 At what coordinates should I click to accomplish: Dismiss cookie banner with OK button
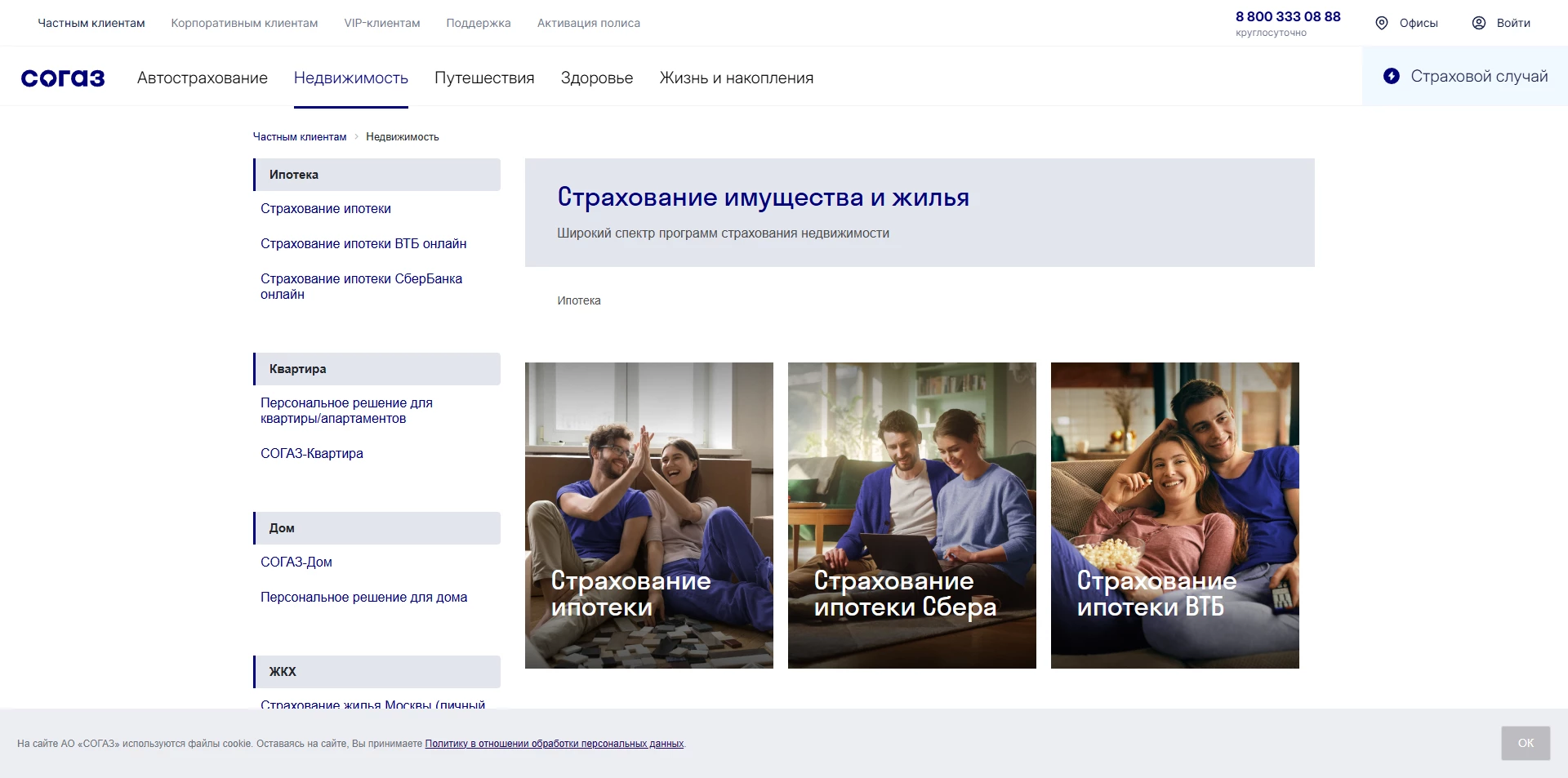point(1526,743)
